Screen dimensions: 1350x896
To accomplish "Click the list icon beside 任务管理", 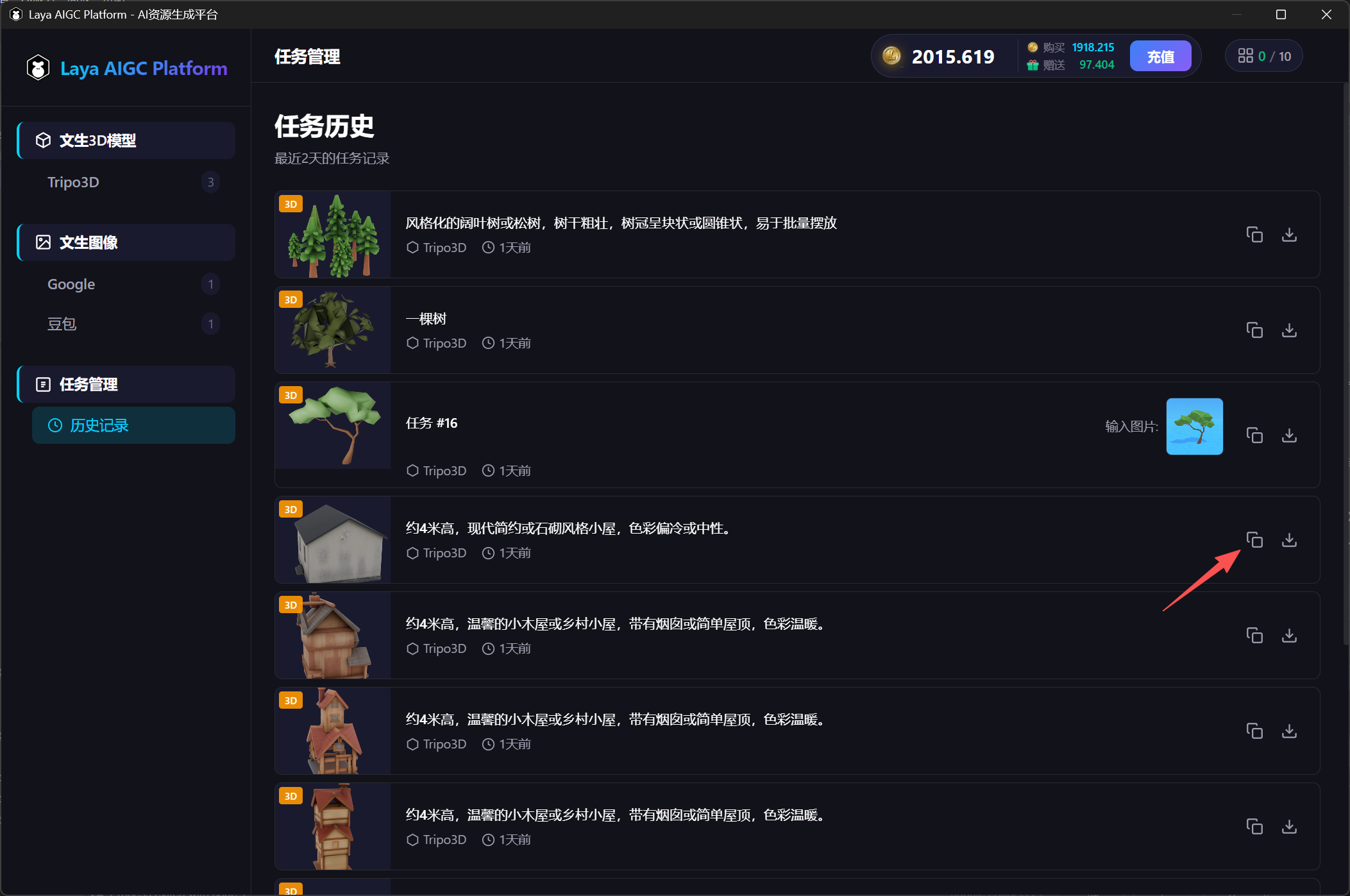I will [43, 384].
